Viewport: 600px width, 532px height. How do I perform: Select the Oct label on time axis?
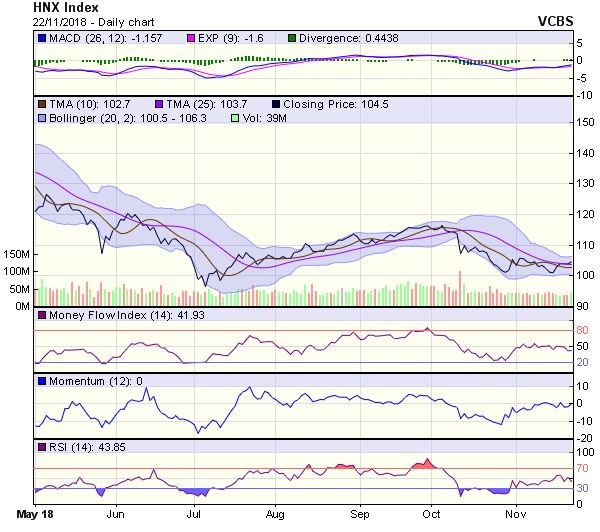pyautogui.click(x=433, y=513)
